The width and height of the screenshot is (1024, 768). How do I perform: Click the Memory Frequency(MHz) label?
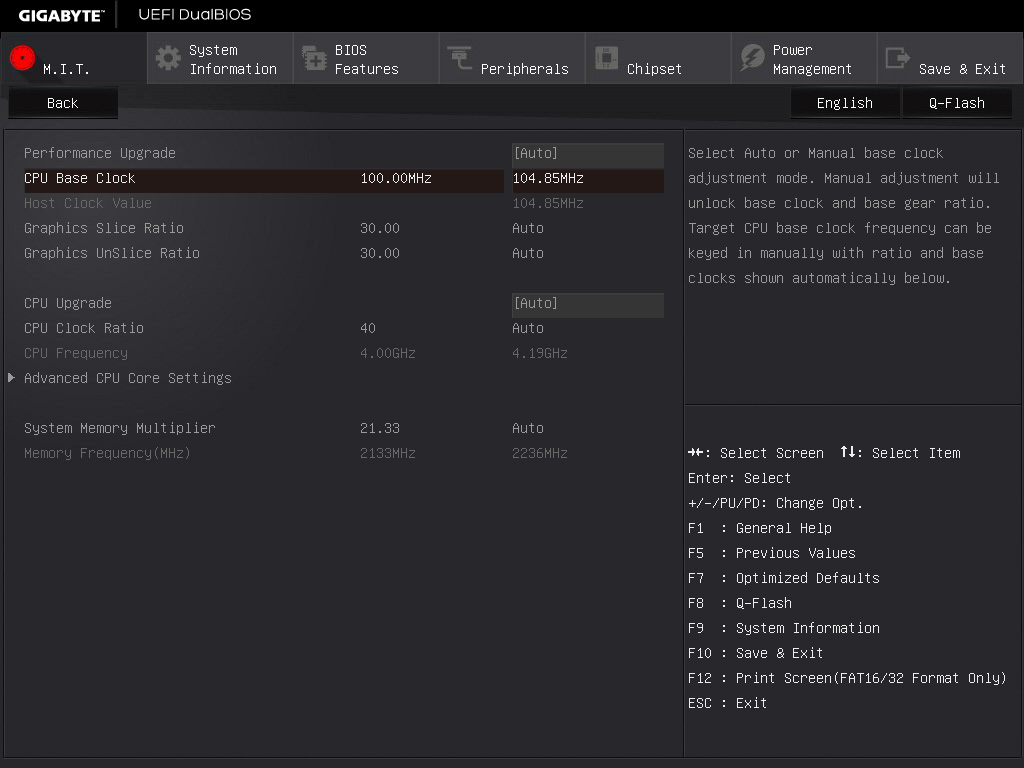click(x=107, y=453)
